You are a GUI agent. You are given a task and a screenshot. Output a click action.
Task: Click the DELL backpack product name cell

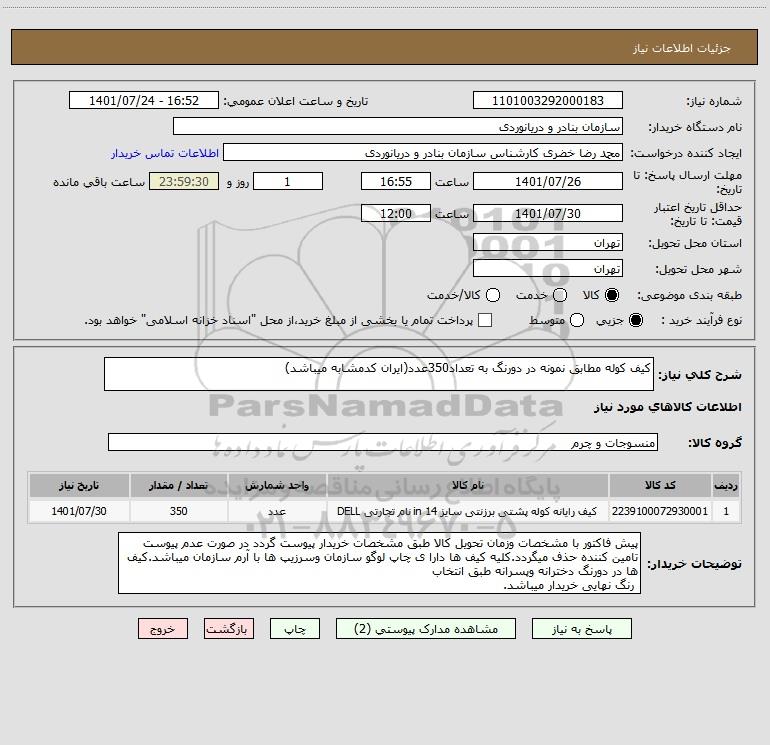pyautogui.click(x=468, y=511)
